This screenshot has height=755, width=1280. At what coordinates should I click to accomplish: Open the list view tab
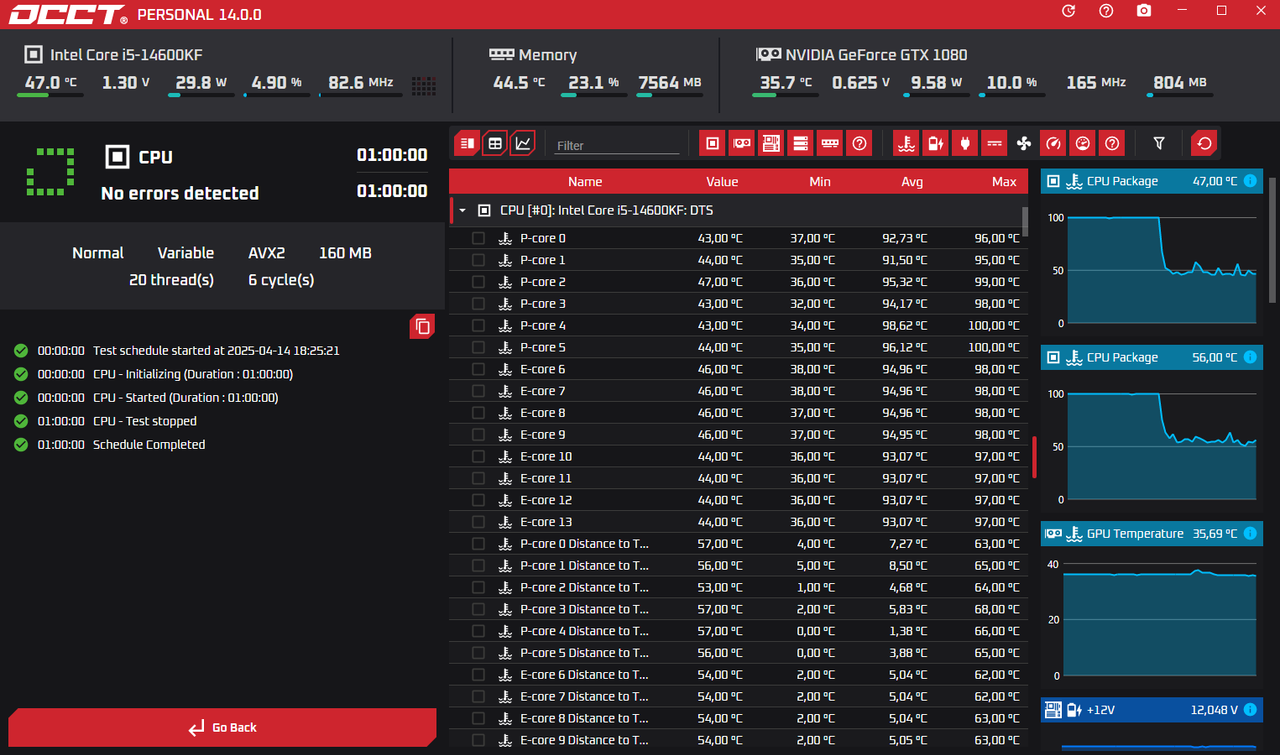(x=466, y=143)
